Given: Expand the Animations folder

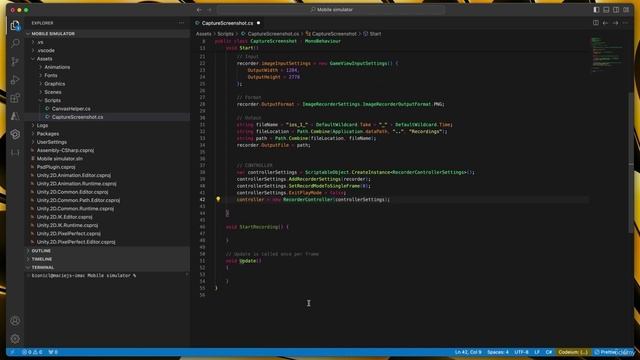Looking at the screenshot, I should click(108, 67).
